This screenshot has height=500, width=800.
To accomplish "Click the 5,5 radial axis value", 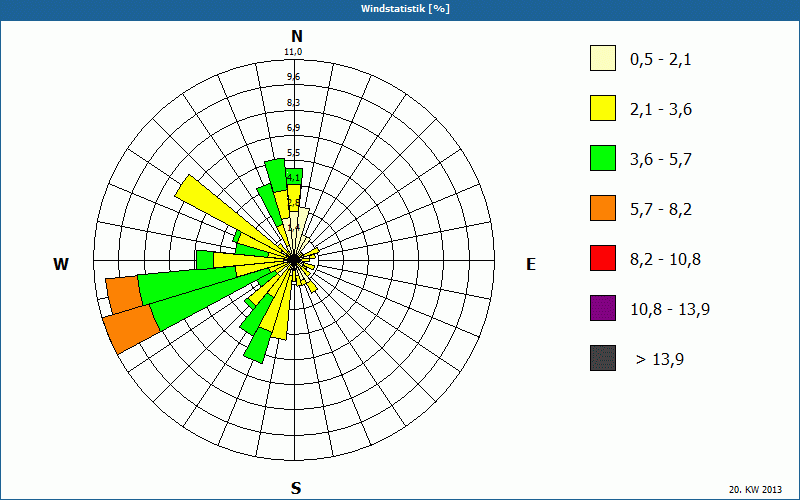I will [x=293, y=153].
